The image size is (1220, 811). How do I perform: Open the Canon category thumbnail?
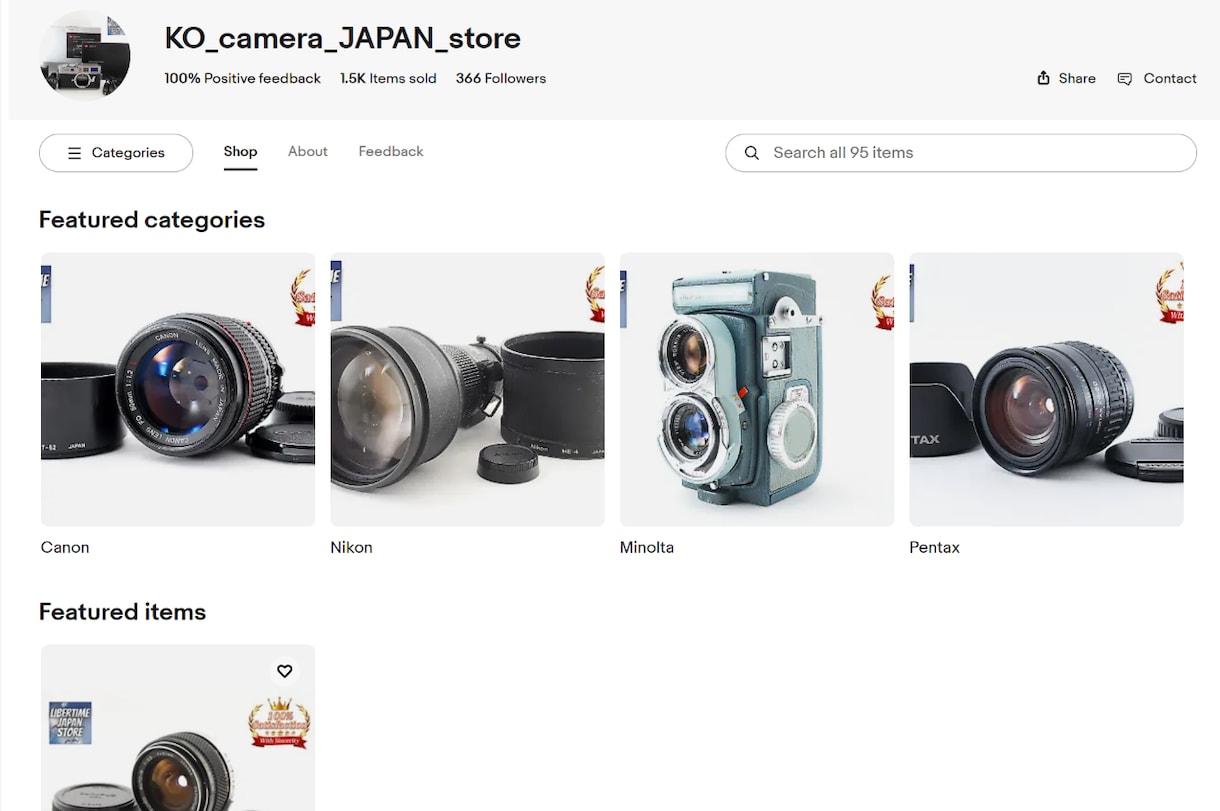(178, 389)
